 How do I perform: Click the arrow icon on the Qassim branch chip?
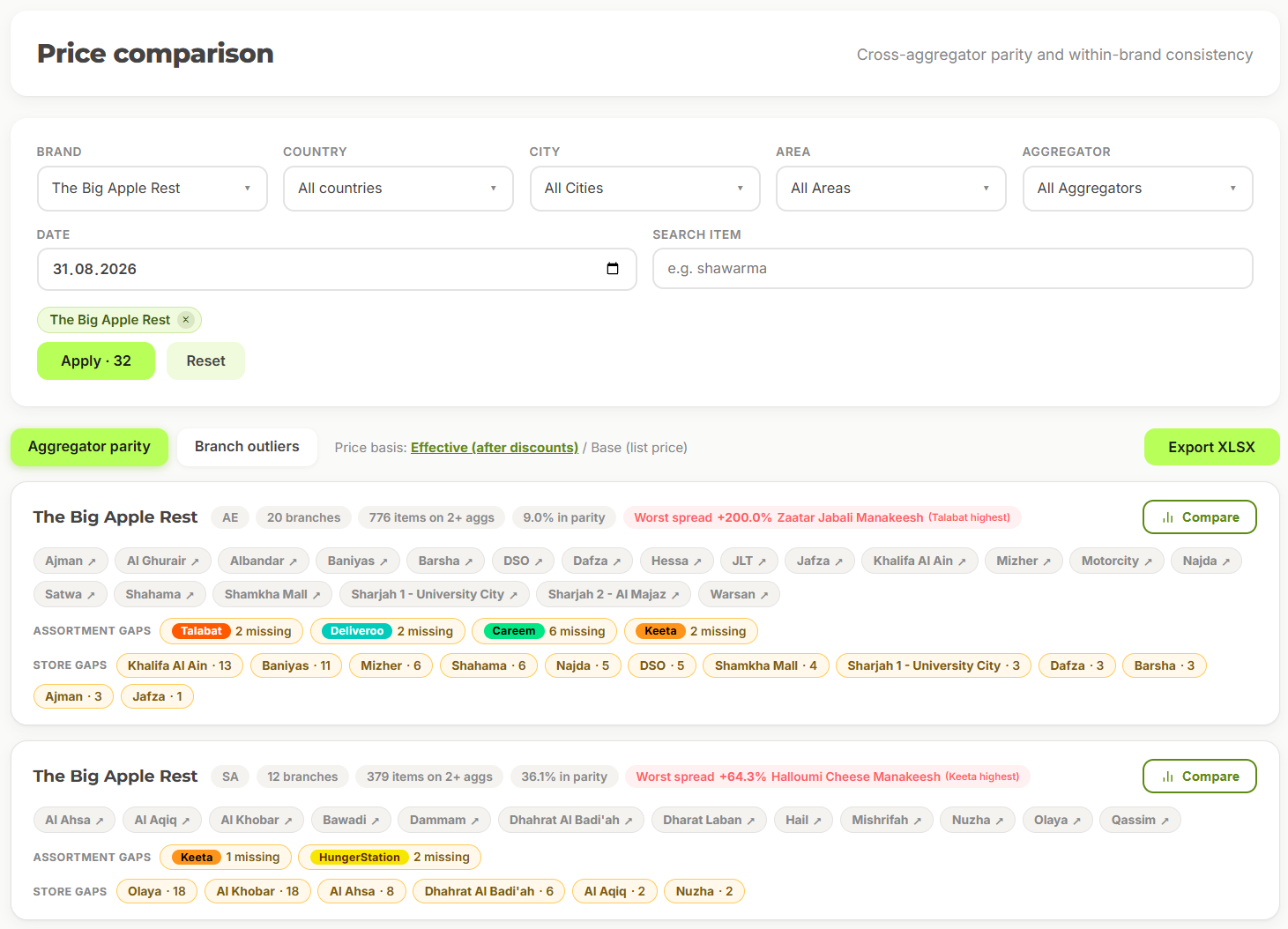pyautogui.click(x=1165, y=821)
